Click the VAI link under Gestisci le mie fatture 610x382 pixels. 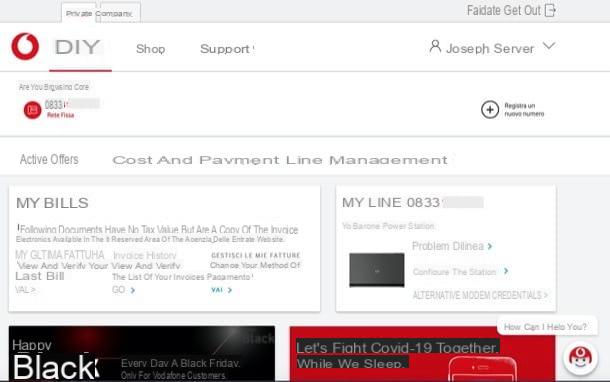pyautogui.click(x=221, y=290)
